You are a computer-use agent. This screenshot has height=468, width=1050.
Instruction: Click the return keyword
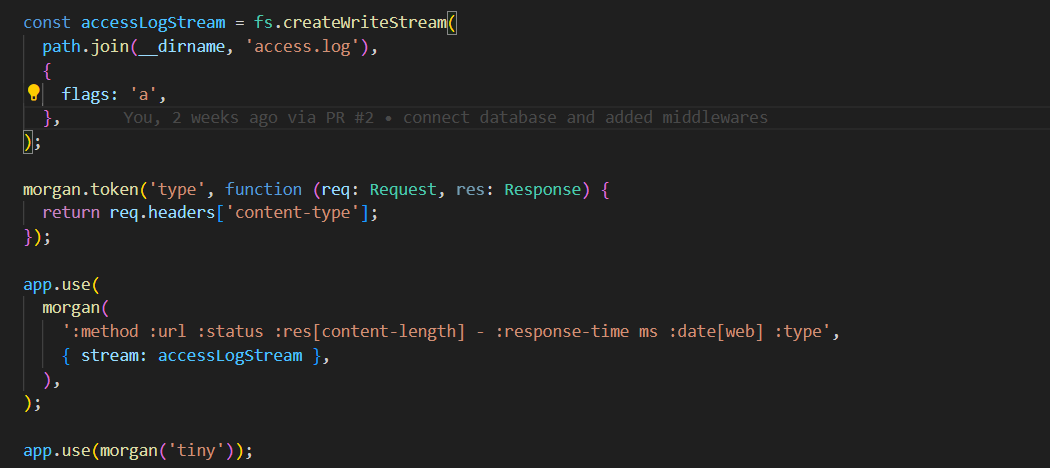[x=71, y=213]
